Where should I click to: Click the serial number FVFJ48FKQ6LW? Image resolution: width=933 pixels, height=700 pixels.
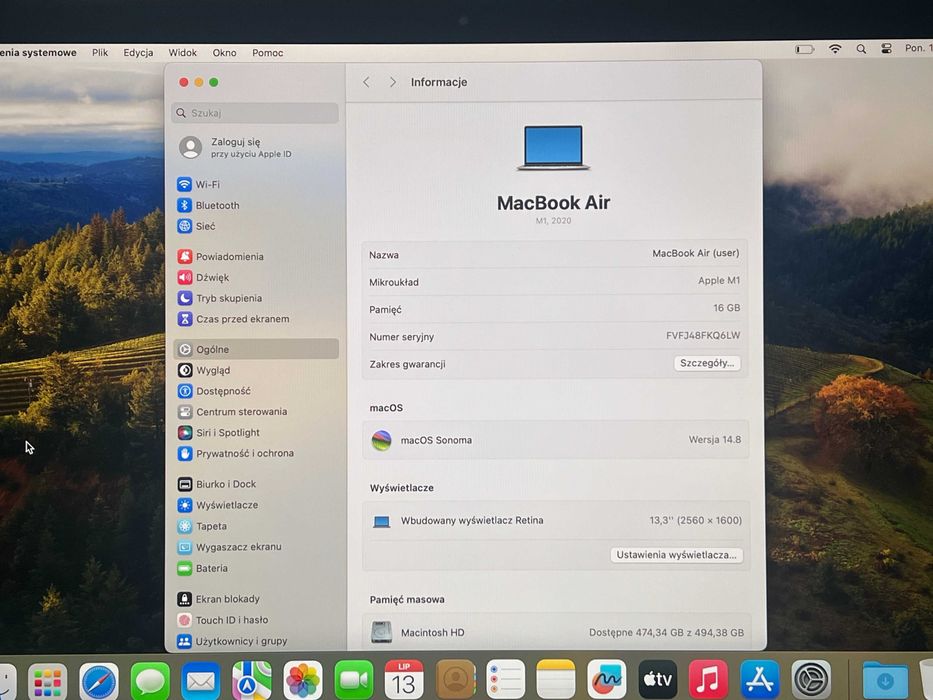coord(703,335)
